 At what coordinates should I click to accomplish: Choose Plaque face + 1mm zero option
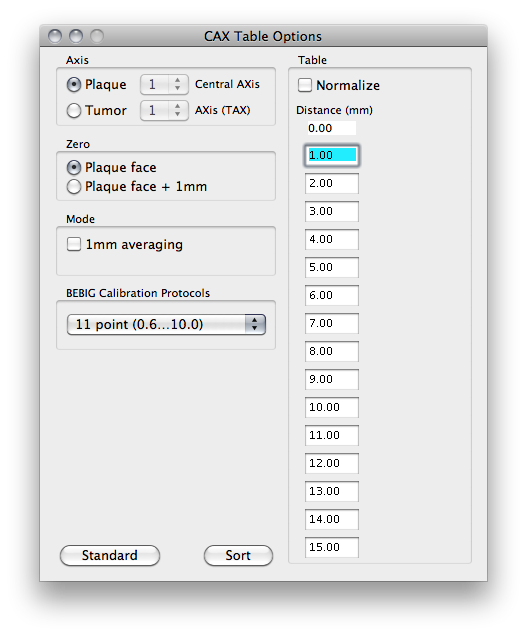[x=74, y=187]
